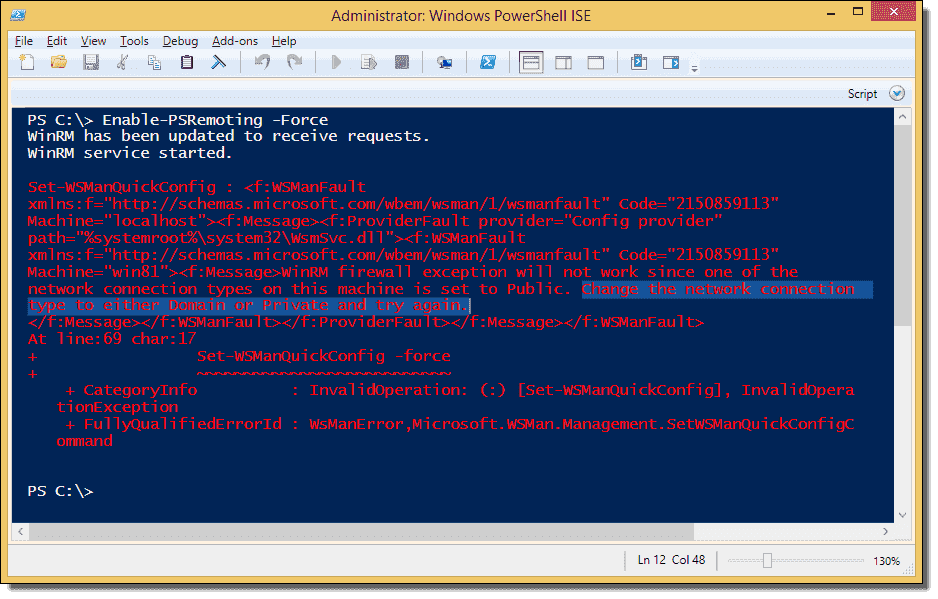Image resolution: width=938 pixels, height=599 pixels.
Task: Click the Run Selection icon
Action: pos(369,62)
